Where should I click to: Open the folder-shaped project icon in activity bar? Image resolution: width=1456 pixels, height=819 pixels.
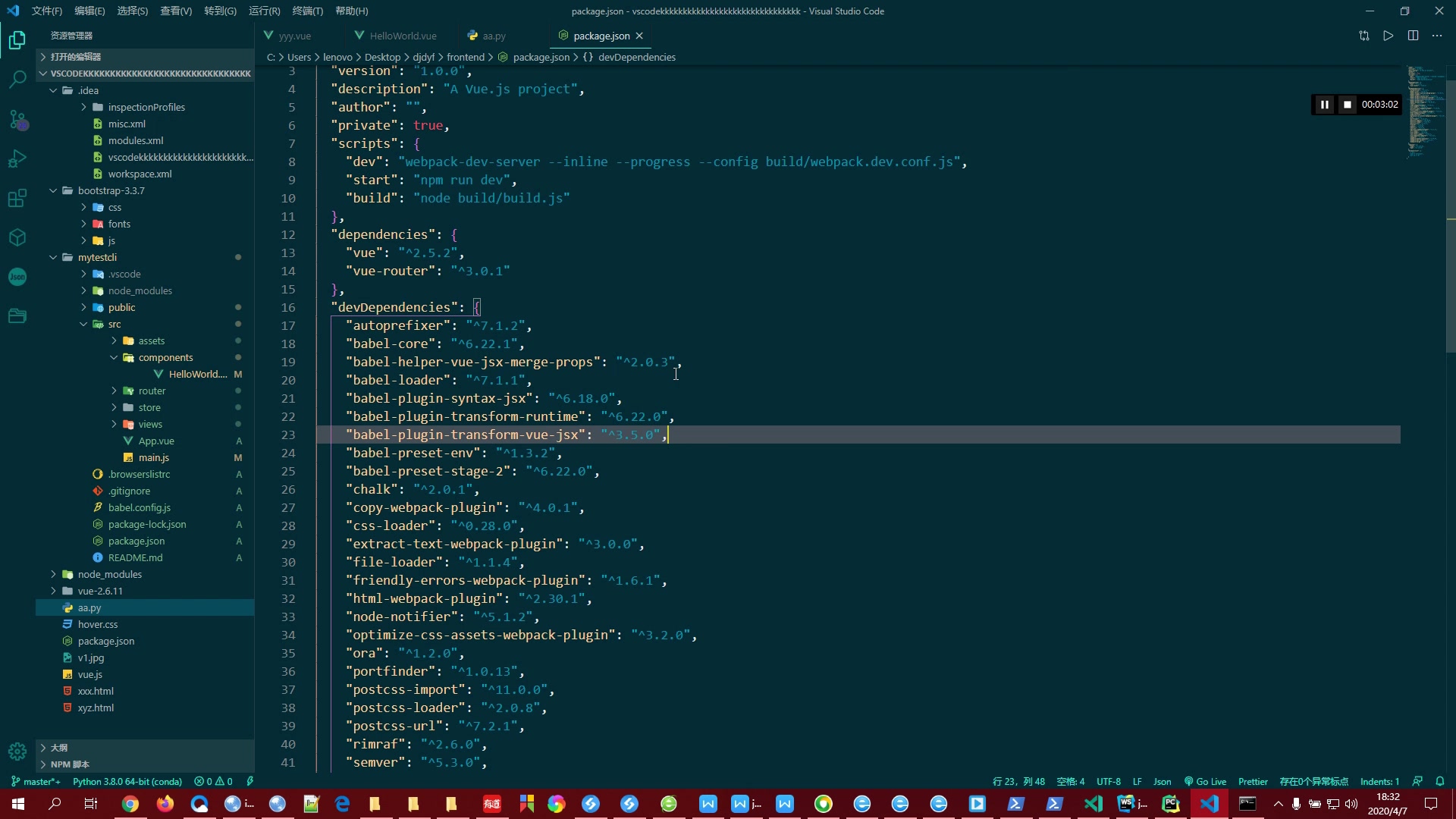17,316
